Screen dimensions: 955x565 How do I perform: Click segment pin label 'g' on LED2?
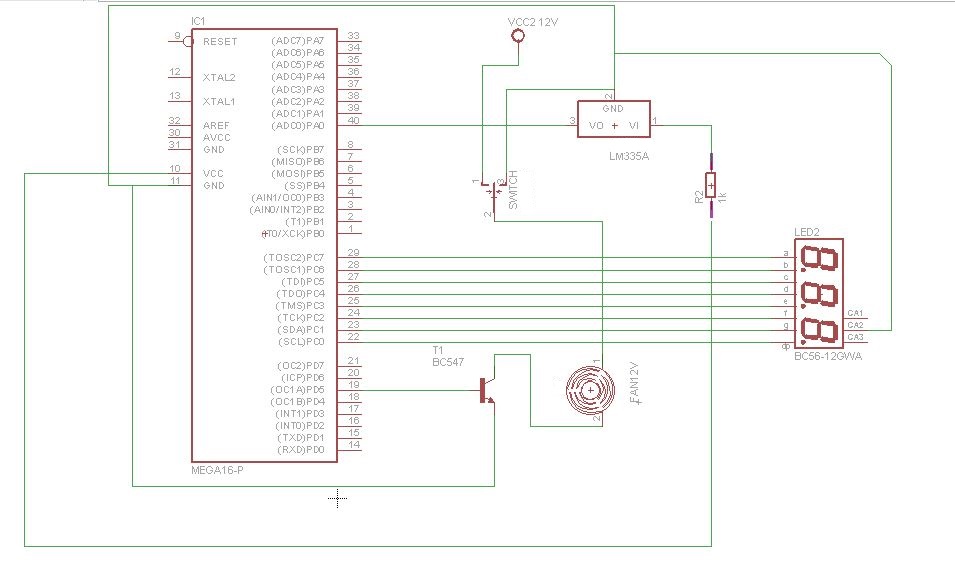786,326
